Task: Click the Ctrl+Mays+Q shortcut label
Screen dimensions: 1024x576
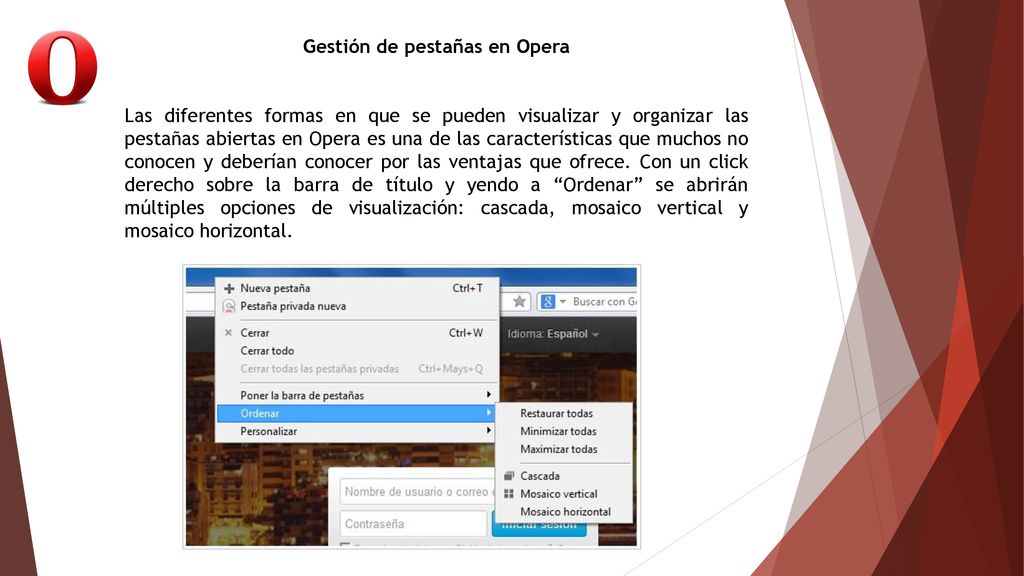Action: [451, 368]
